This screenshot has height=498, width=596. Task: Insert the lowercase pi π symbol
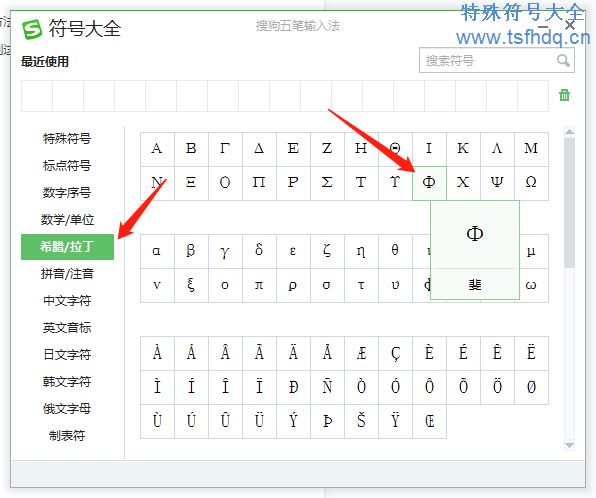[x=259, y=285]
